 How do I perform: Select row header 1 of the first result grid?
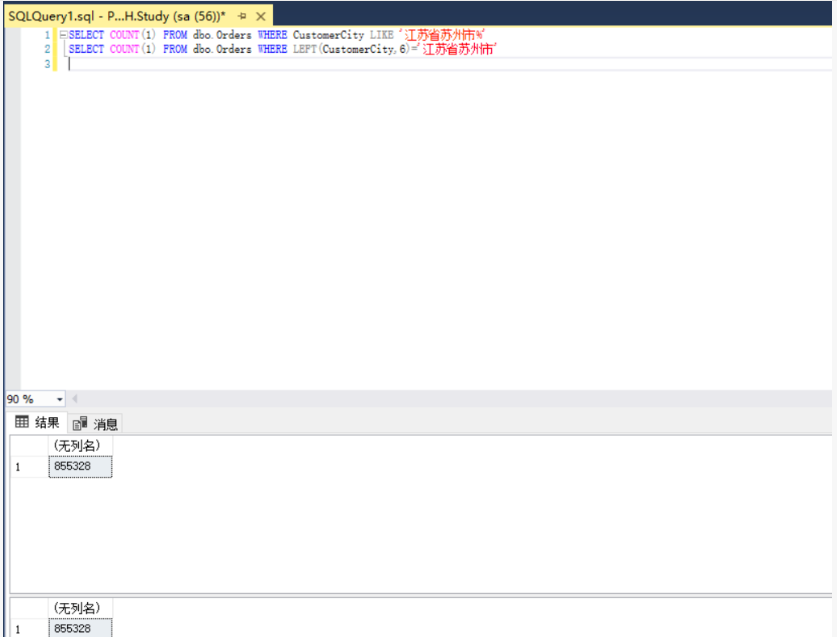click(x=29, y=467)
